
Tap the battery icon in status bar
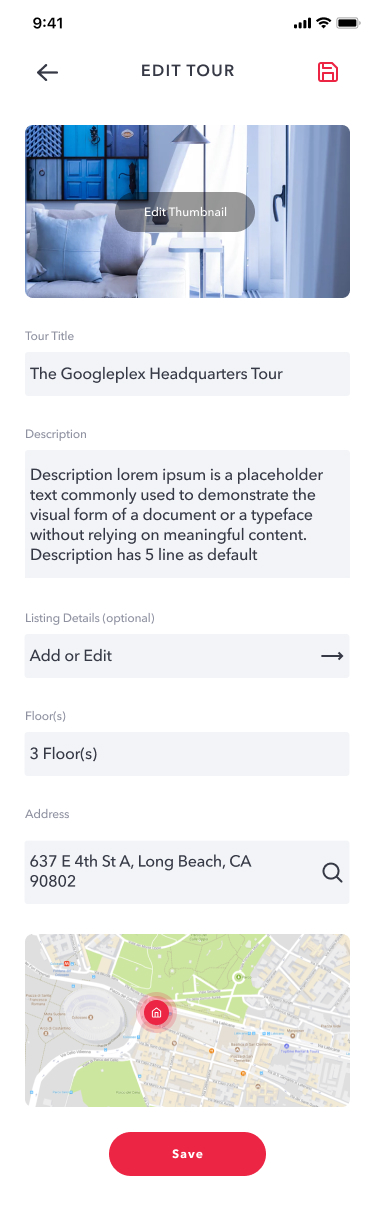348,23
